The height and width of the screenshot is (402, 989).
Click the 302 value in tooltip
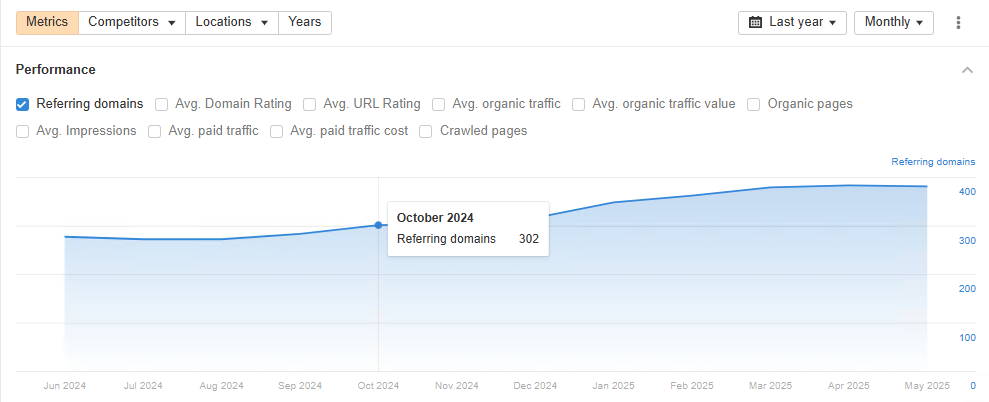529,239
